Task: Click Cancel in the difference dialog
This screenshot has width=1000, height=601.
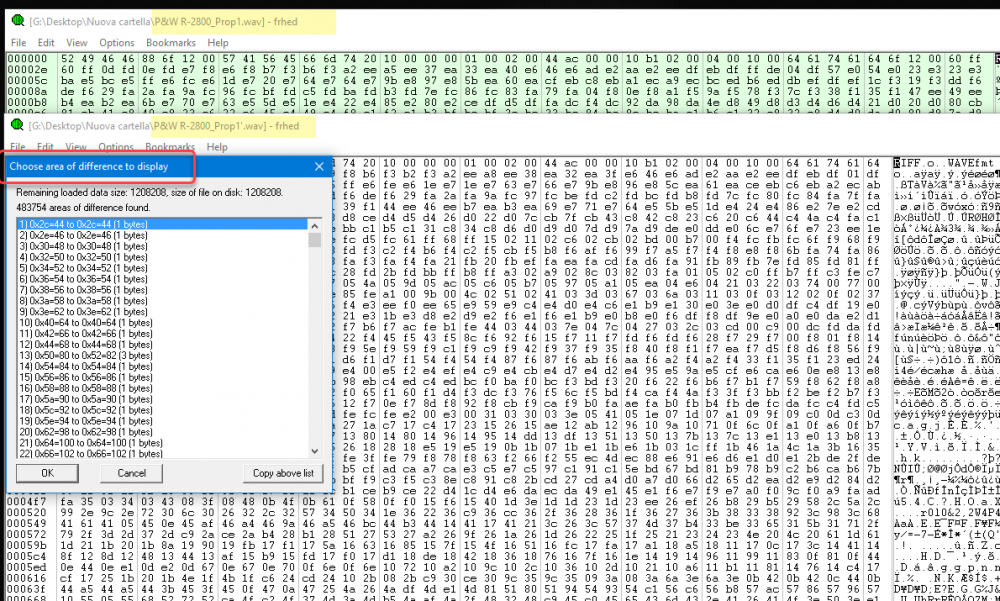Action: (x=131, y=473)
